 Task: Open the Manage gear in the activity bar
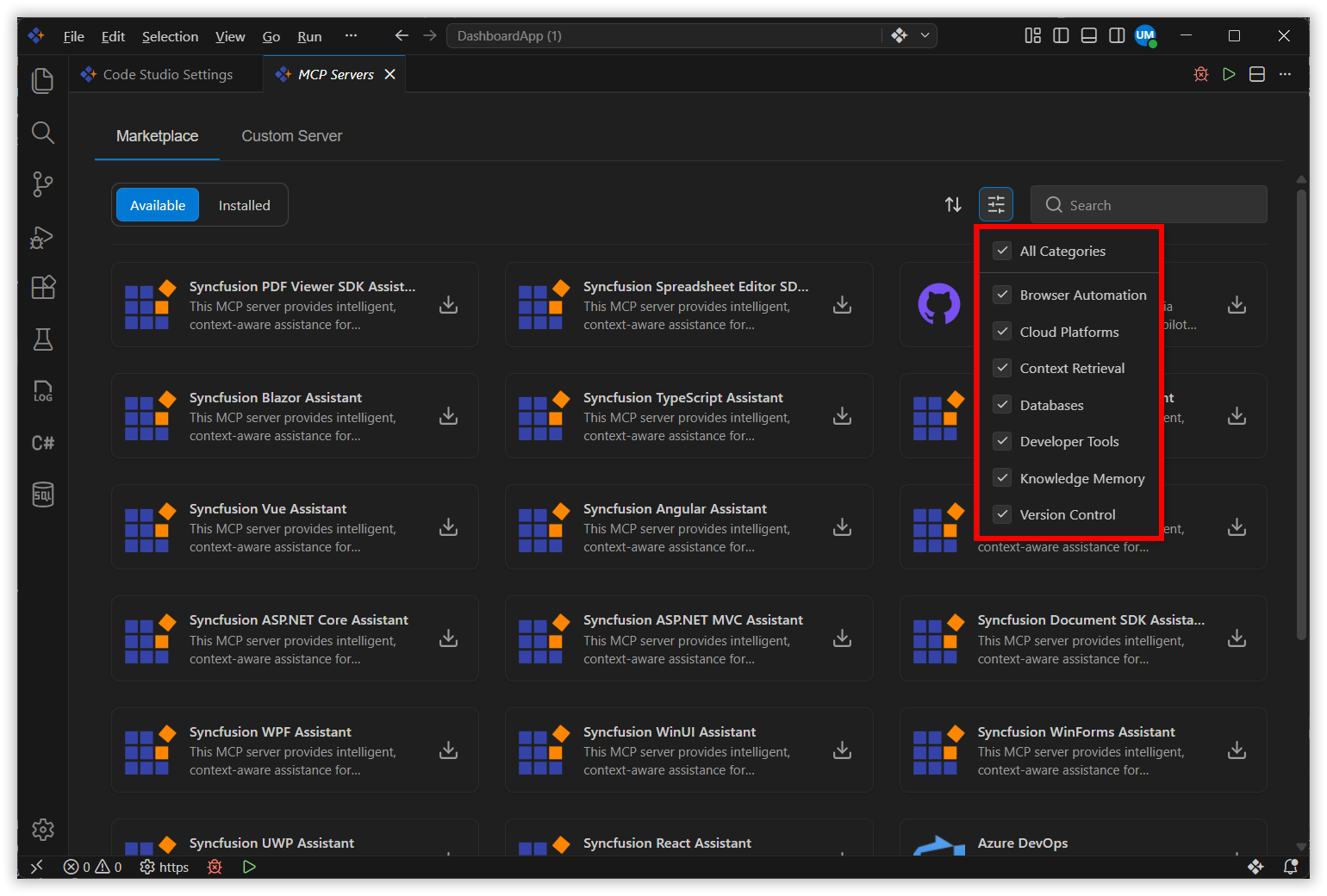(x=42, y=830)
